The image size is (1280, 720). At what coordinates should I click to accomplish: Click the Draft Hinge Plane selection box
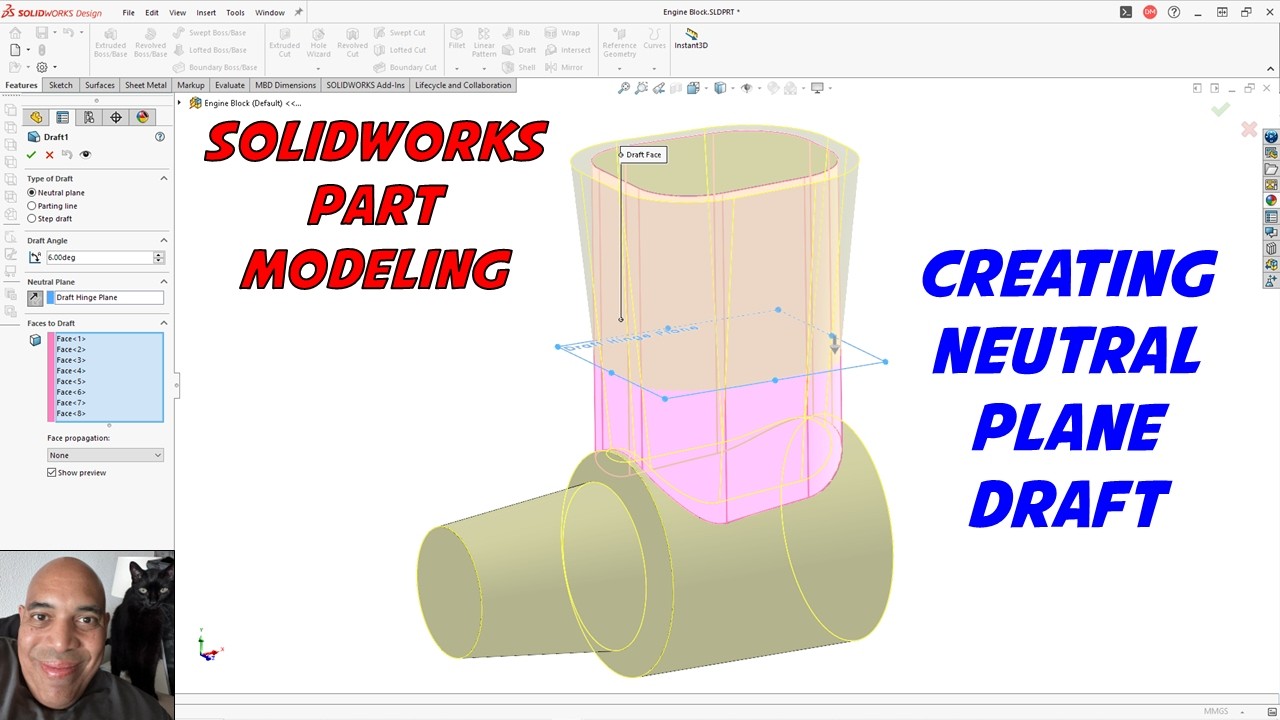tap(105, 298)
